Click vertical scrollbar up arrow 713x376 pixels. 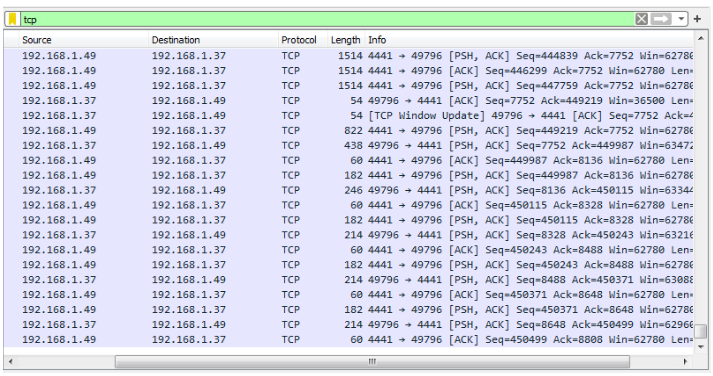701,38
